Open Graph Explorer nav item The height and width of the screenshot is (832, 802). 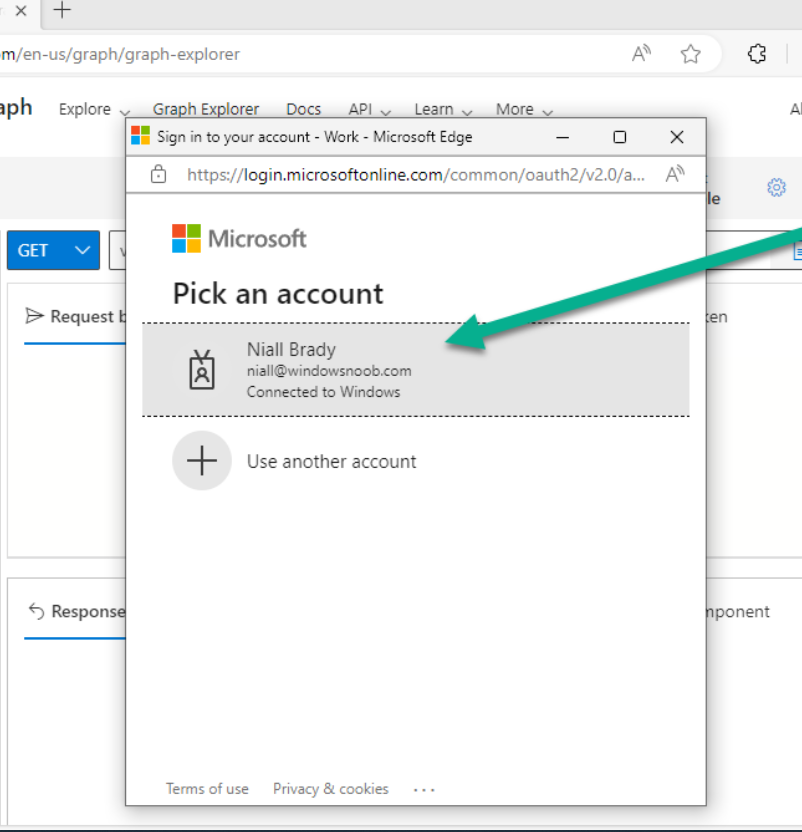[206, 109]
